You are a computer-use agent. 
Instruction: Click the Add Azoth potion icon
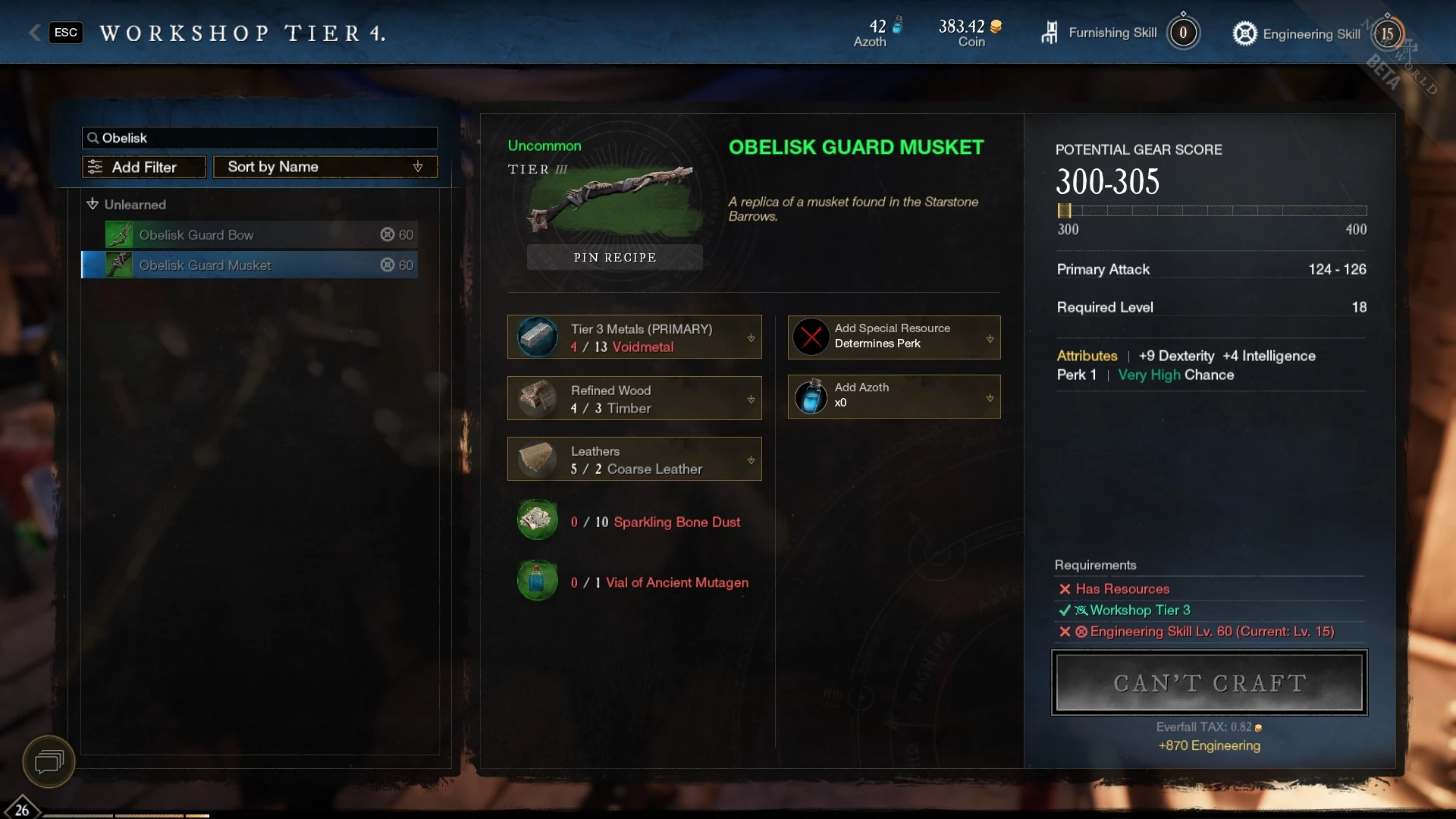click(811, 397)
